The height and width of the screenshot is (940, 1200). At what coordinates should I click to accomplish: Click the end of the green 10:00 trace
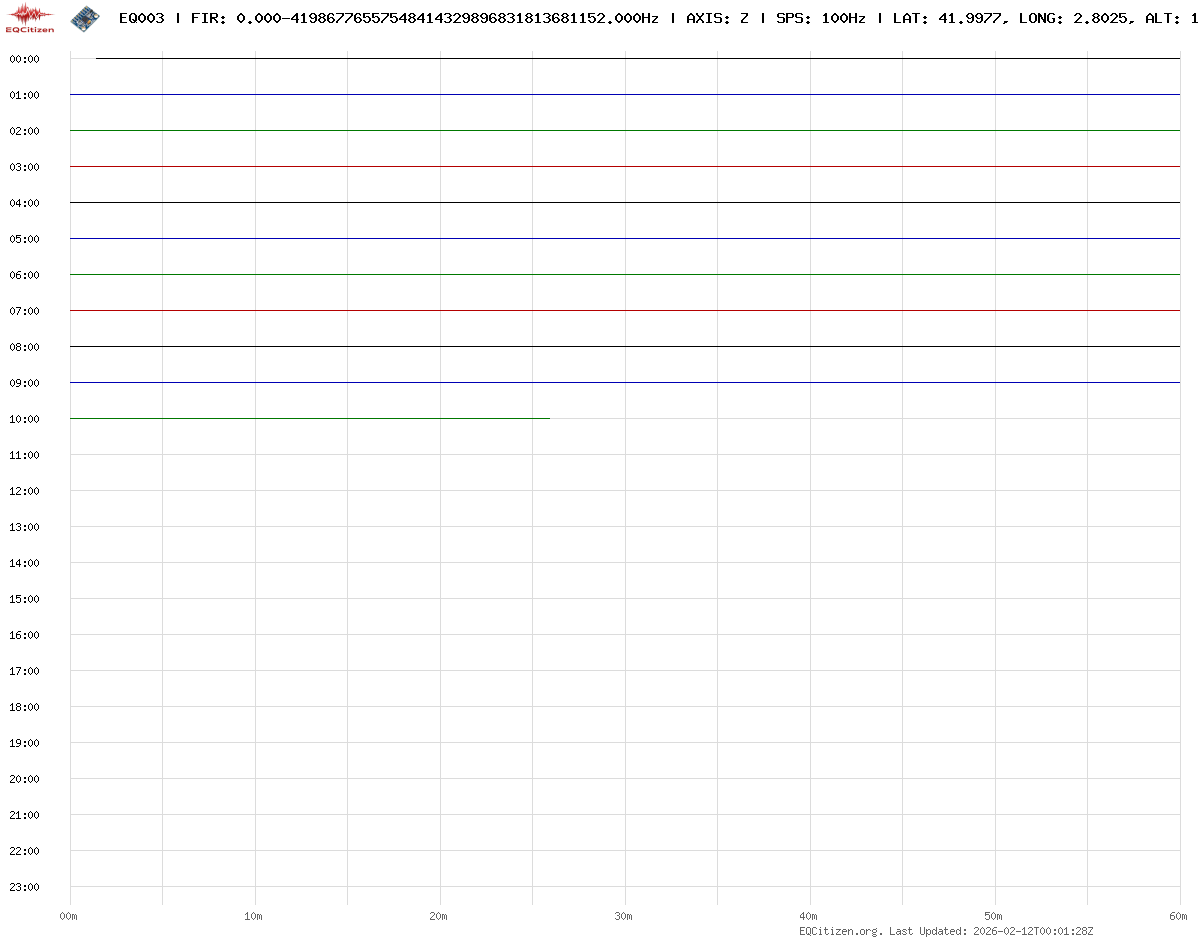point(548,418)
